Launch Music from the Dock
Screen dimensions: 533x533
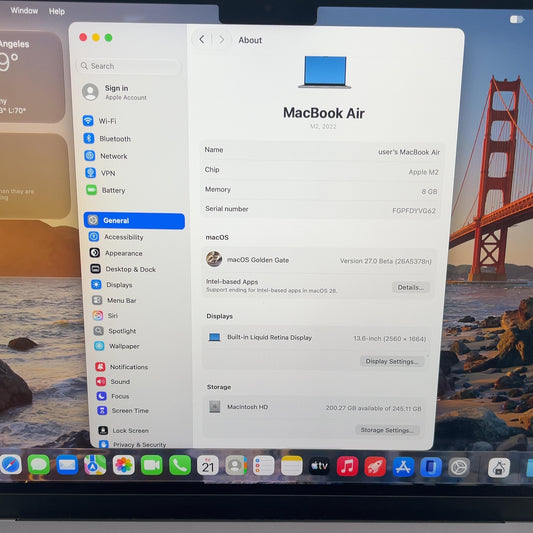347,466
